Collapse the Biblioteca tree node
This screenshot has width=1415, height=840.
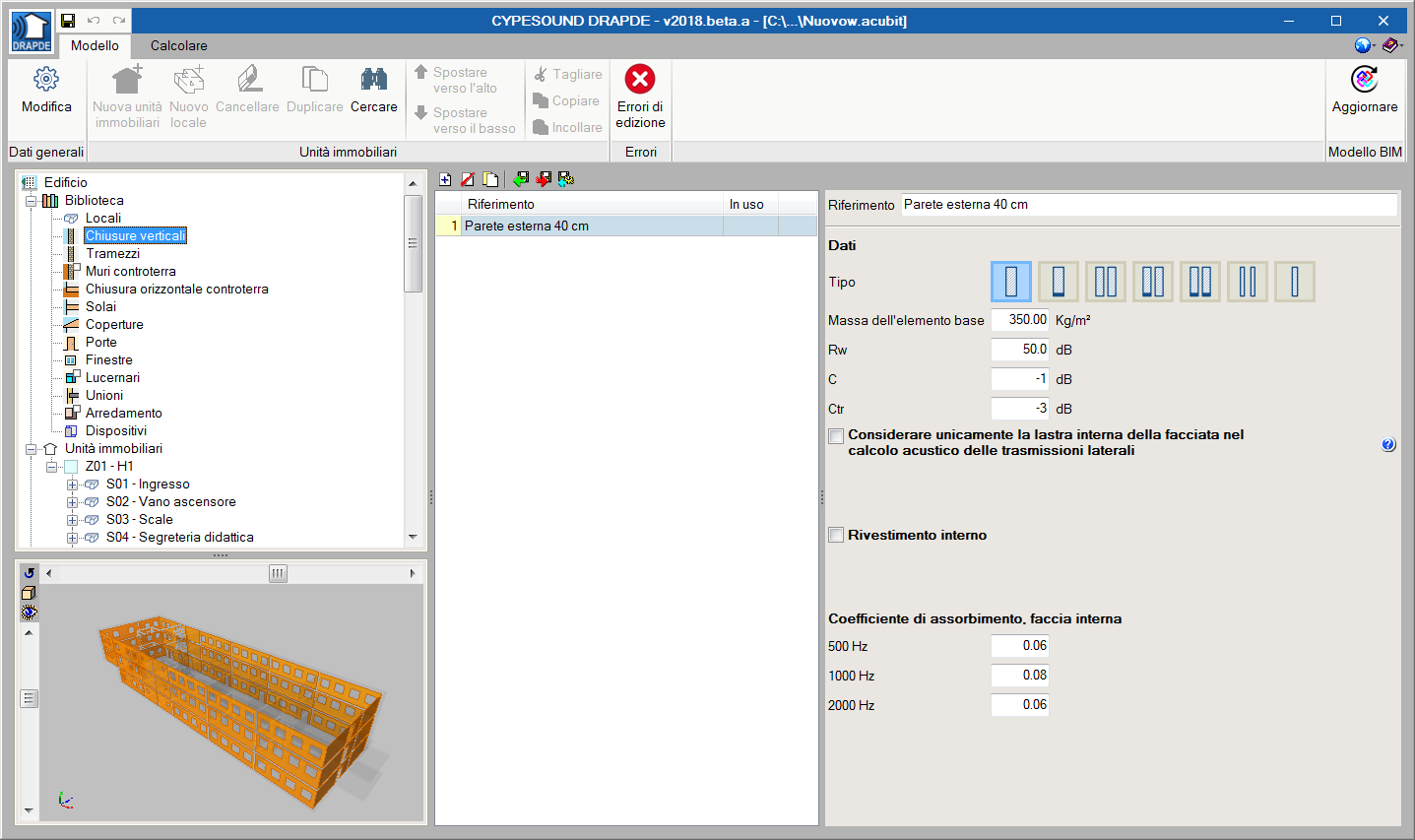[x=31, y=201]
